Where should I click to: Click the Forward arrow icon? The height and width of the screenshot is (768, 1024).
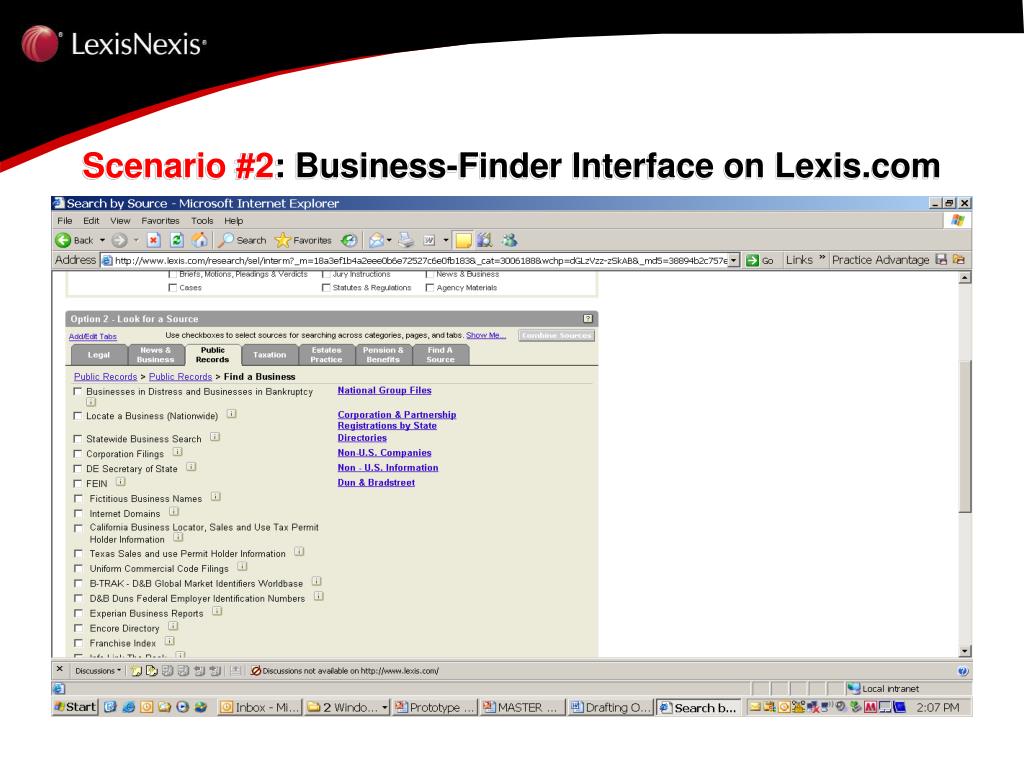coord(119,240)
